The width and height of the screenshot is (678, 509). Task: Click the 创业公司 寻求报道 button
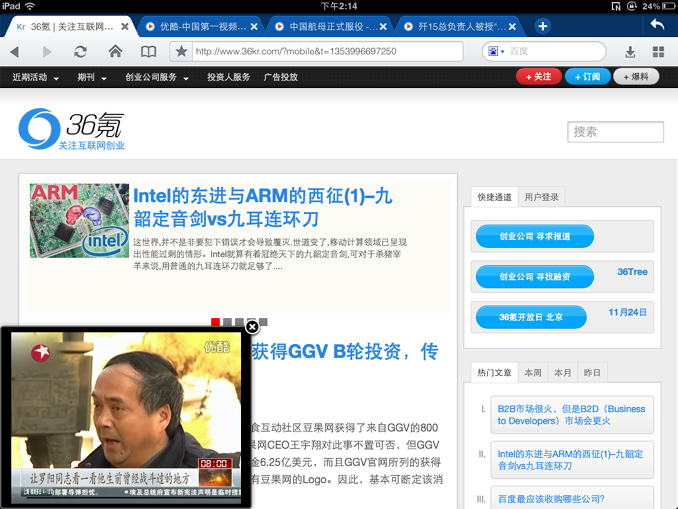tap(535, 236)
